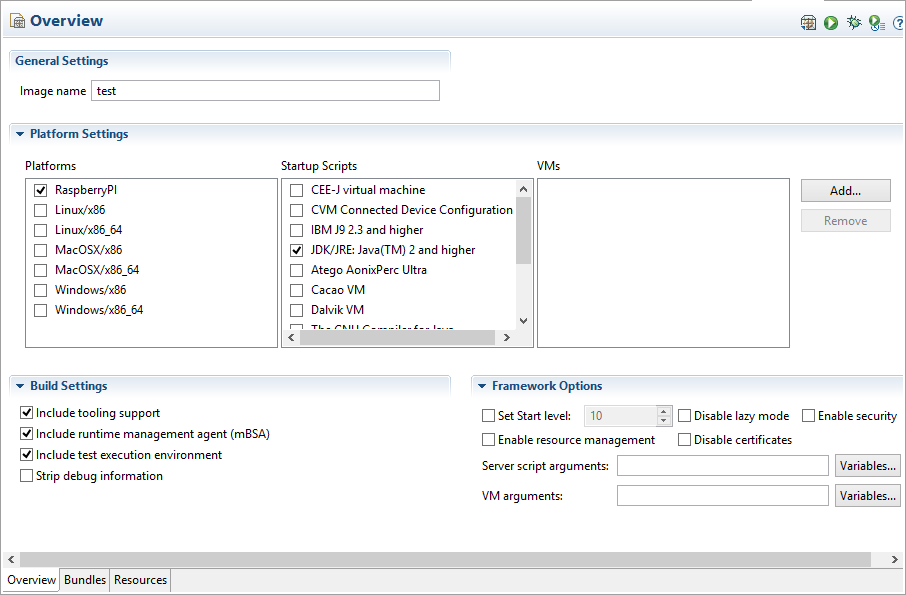Collapse the Build Settings section
This screenshot has width=906, height=595.
click(x=19, y=386)
